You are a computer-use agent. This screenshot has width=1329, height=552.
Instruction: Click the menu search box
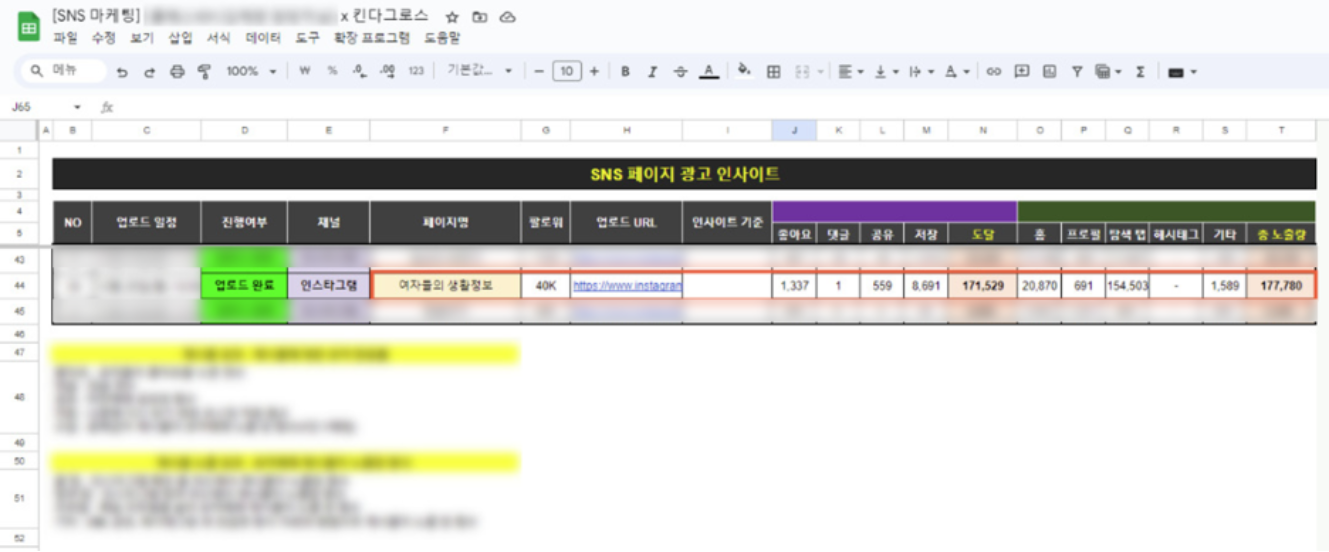tap(64, 71)
